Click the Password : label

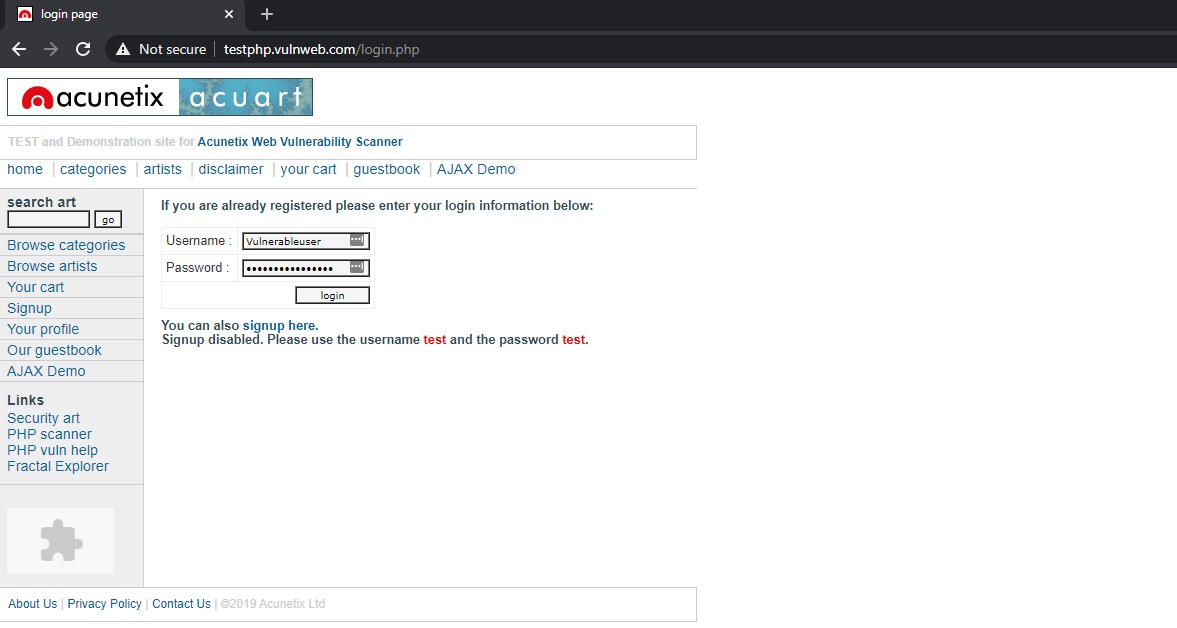pyautogui.click(x=197, y=268)
